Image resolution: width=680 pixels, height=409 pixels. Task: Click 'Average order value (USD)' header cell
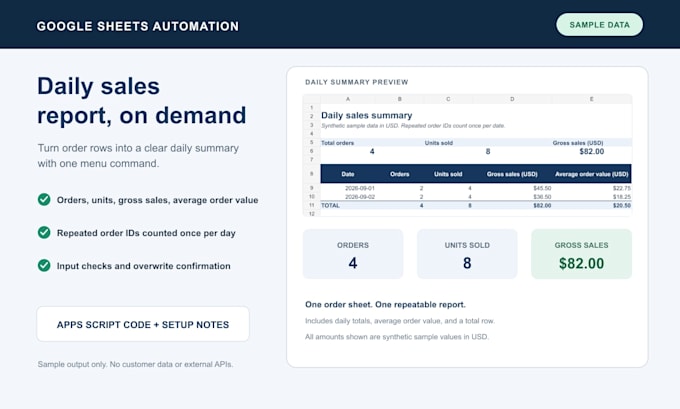(x=592, y=174)
